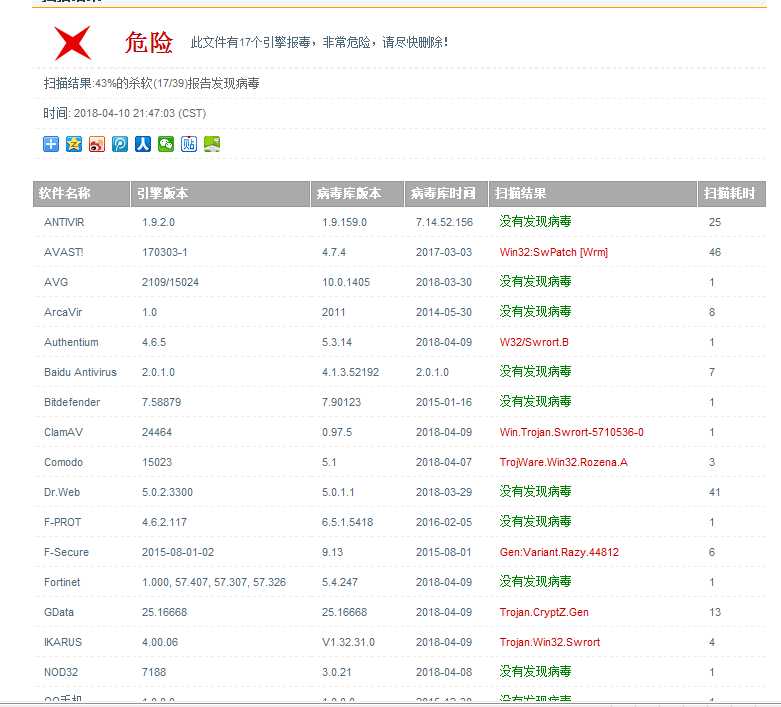Share to QQ Zone via star icon
This screenshot has width=781, height=707.
(74, 144)
